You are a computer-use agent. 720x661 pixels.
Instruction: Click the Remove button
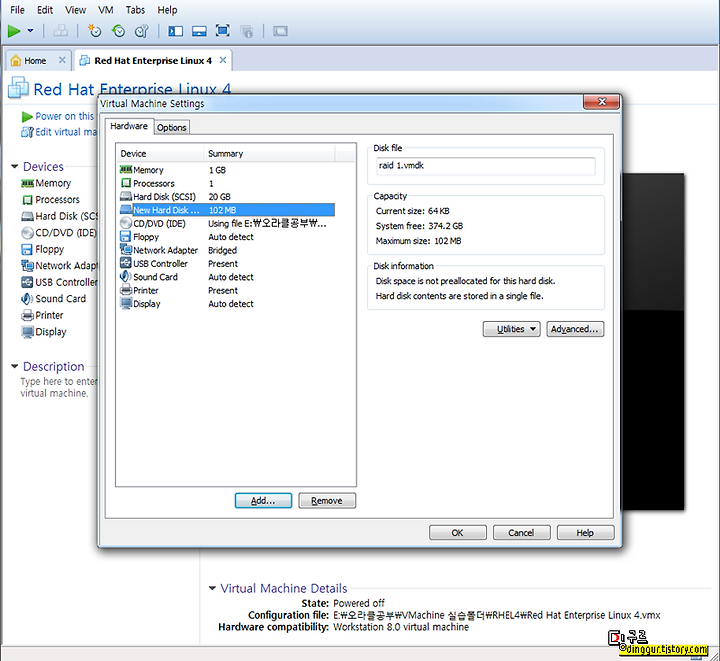tap(327, 501)
